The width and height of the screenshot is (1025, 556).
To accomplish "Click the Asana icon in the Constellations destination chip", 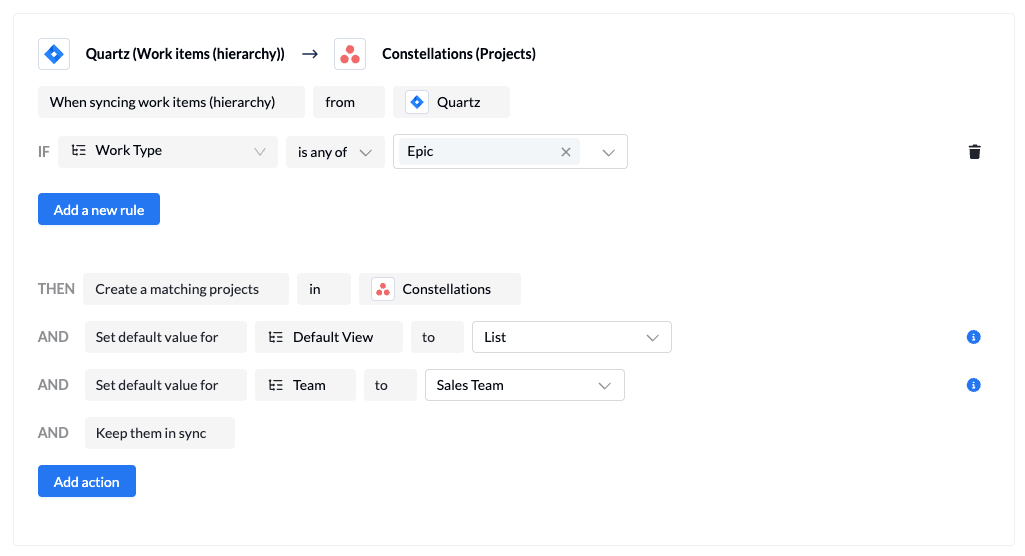I will [383, 289].
